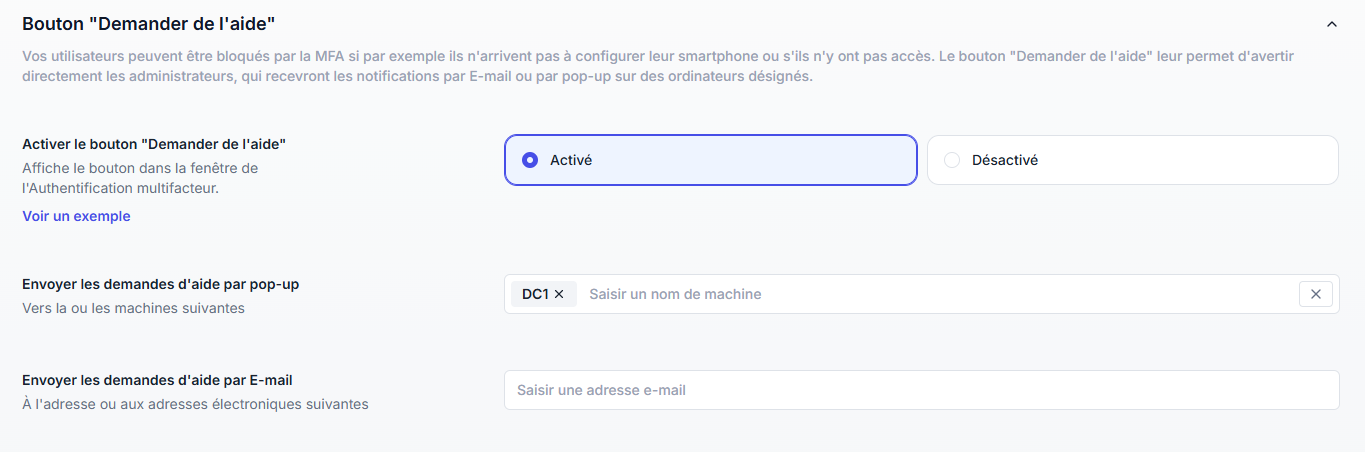Collapse the "Demander de l'aide" section chevron

point(1331,24)
